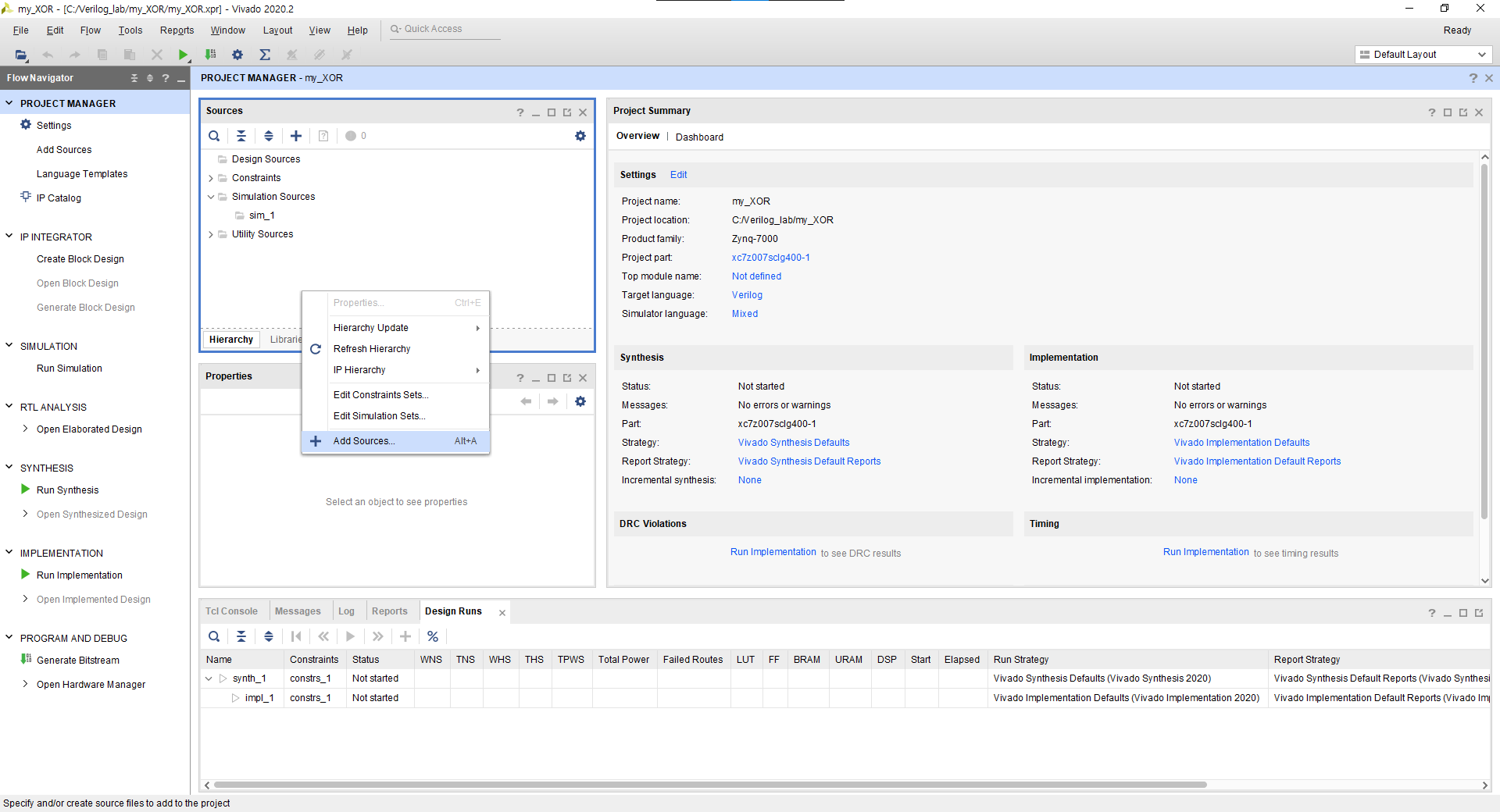Viewport: 1500px width, 812px height.
Task: Collapse the IP INTEGRATOR section
Action: tap(9, 236)
